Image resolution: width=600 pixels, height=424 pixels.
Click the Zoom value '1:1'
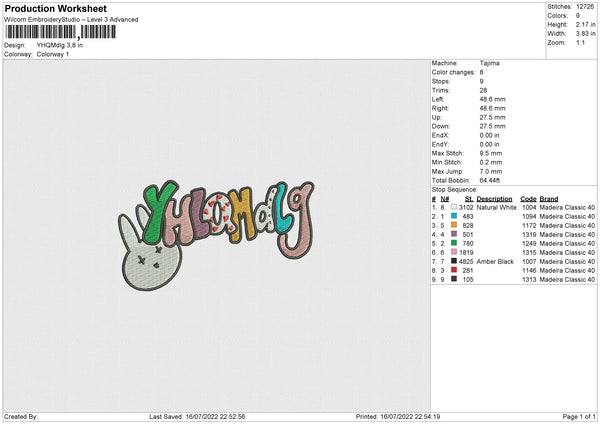tap(580, 42)
